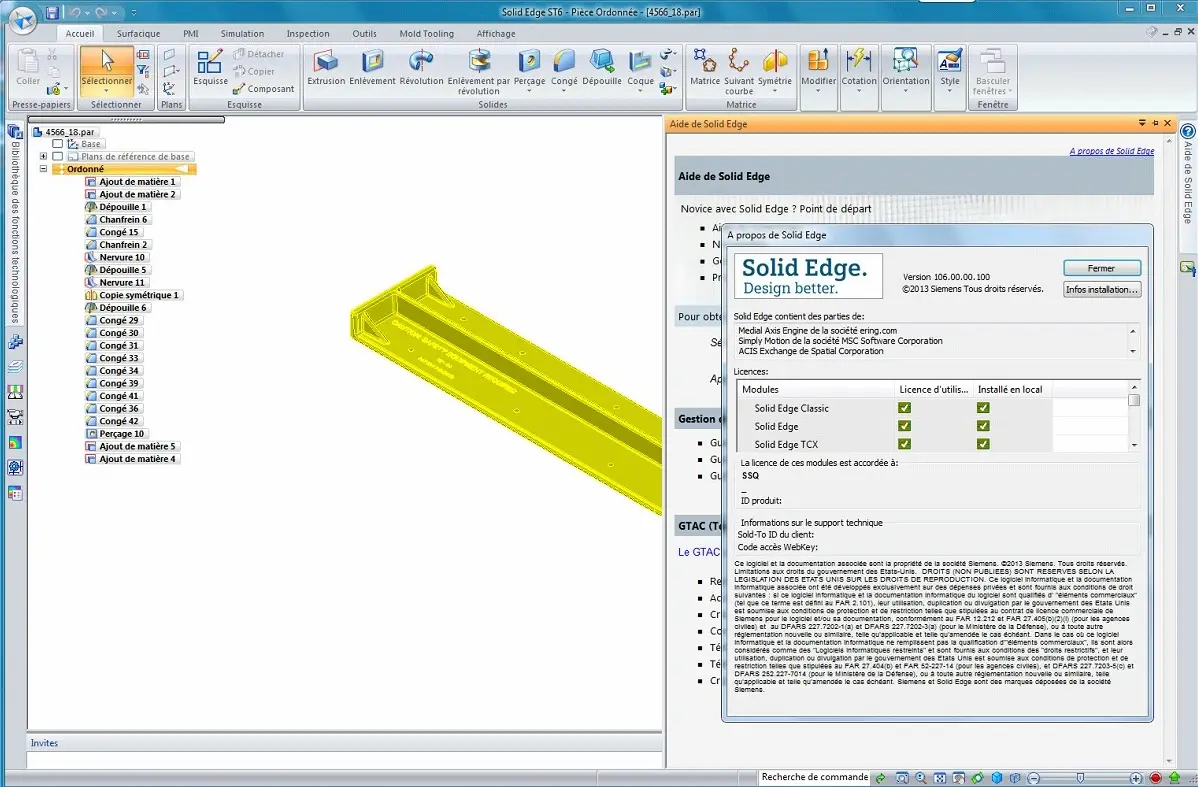Select the Copie symétrique 1 feature

[133, 295]
